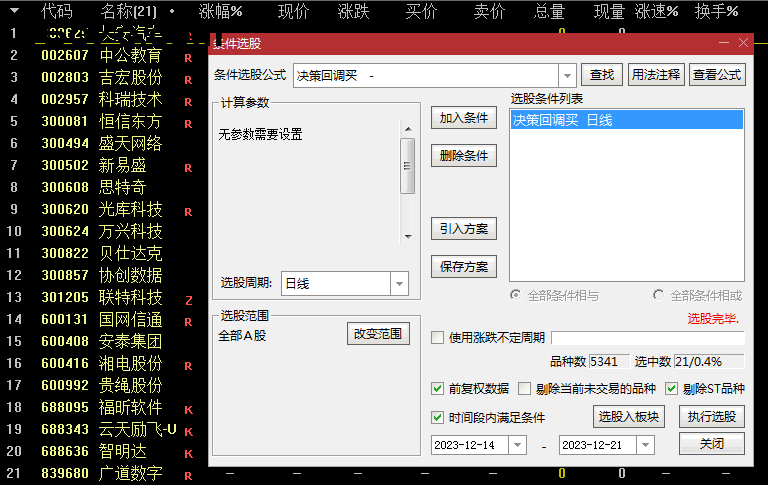The image size is (768, 485).
Task: Click 改变范围 to change scope
Action: (x=378, y=334)
